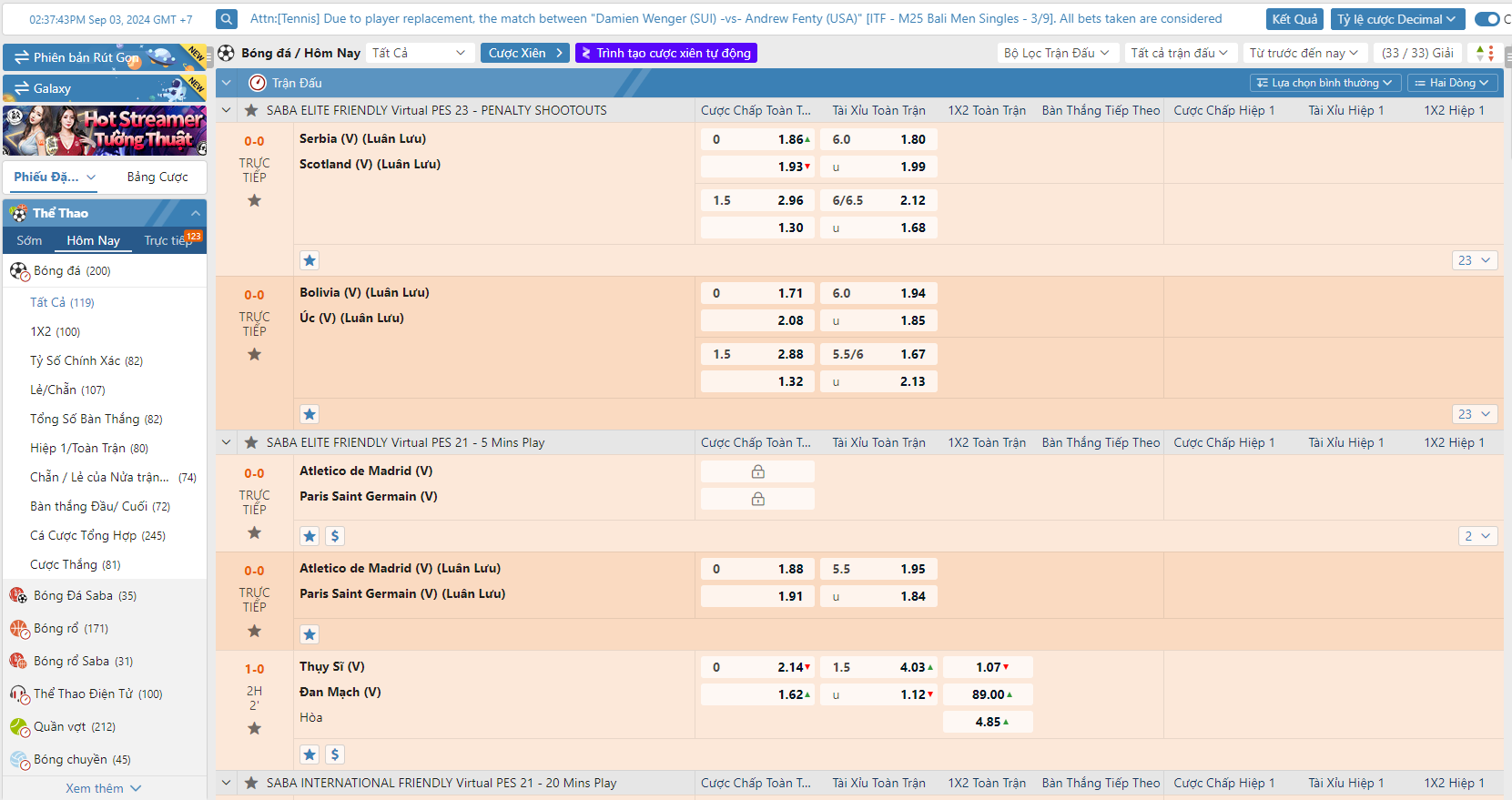Screen dimensions: 1512x800
Task: Click Hot Streamer Tường Thuật banner
Action: [105, 131]
